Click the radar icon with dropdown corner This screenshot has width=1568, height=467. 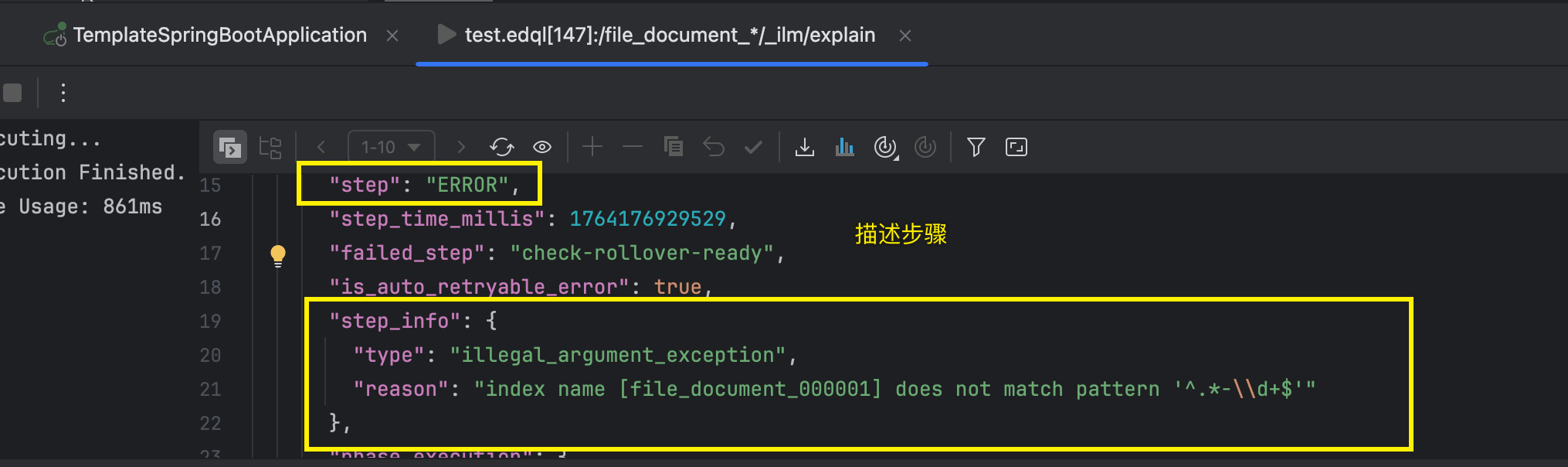885,147
